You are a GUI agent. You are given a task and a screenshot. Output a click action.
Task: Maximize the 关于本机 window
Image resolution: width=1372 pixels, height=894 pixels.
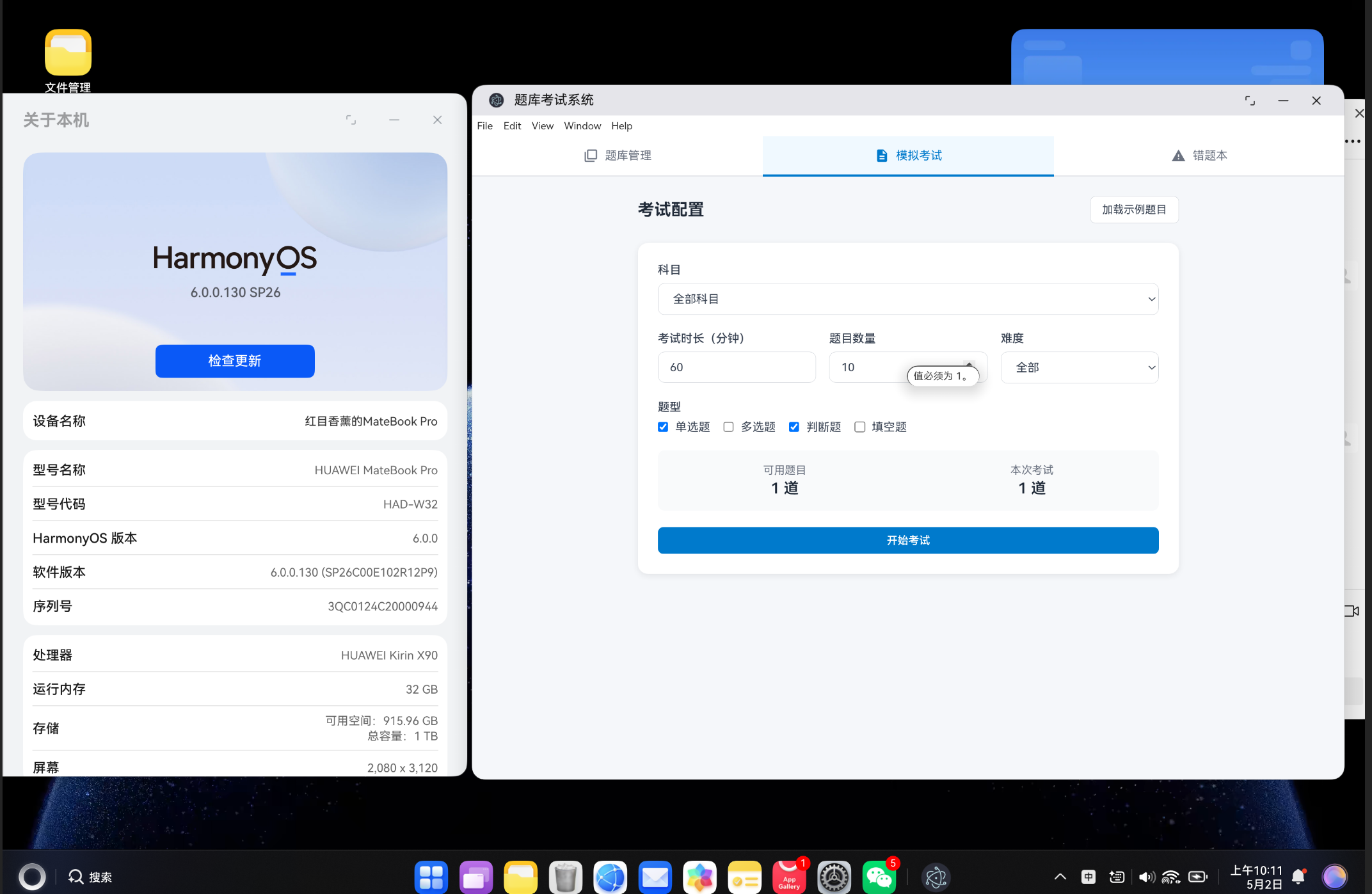tap(351, 120)
